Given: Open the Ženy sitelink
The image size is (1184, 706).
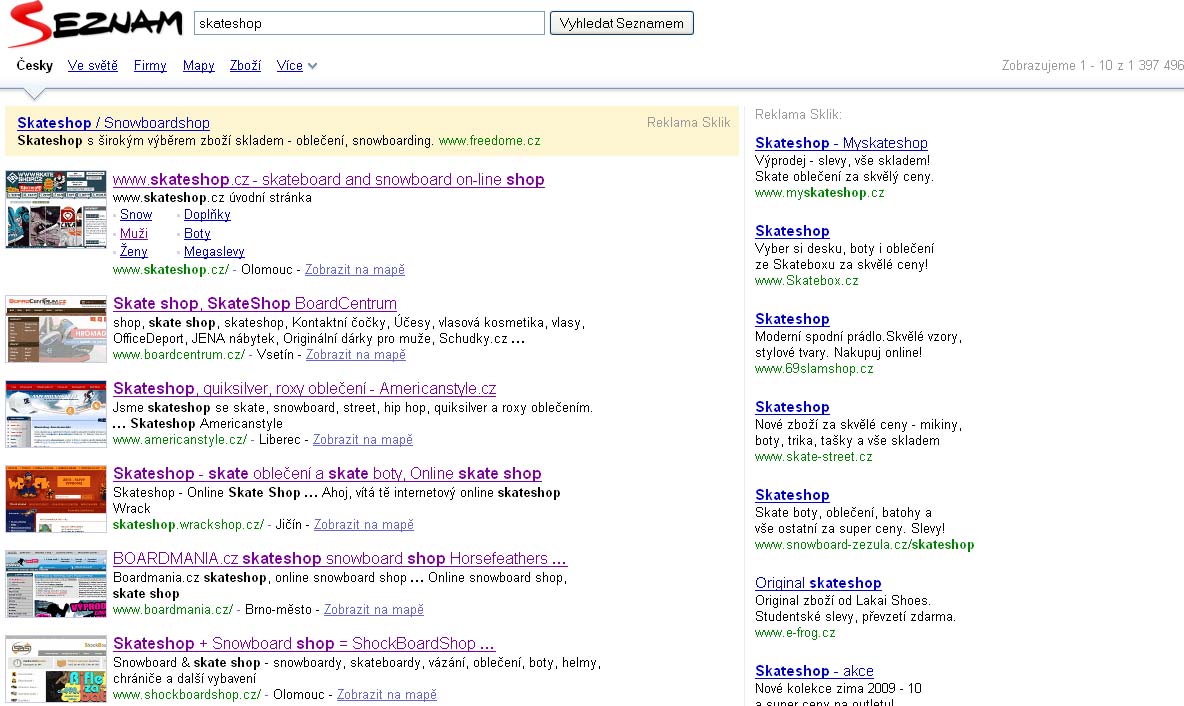Looking at the screenshot, I should click(x=134, y=251).
